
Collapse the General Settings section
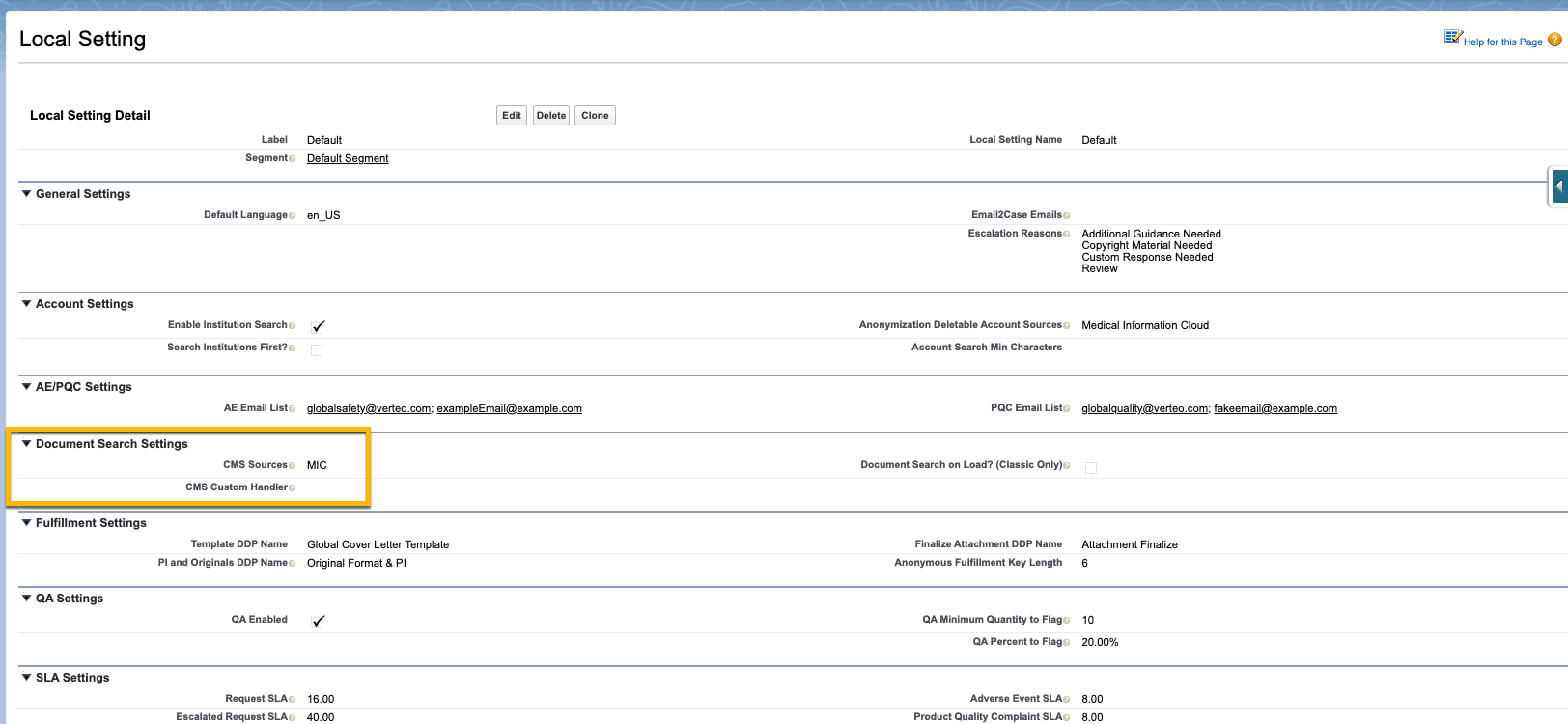26,194
